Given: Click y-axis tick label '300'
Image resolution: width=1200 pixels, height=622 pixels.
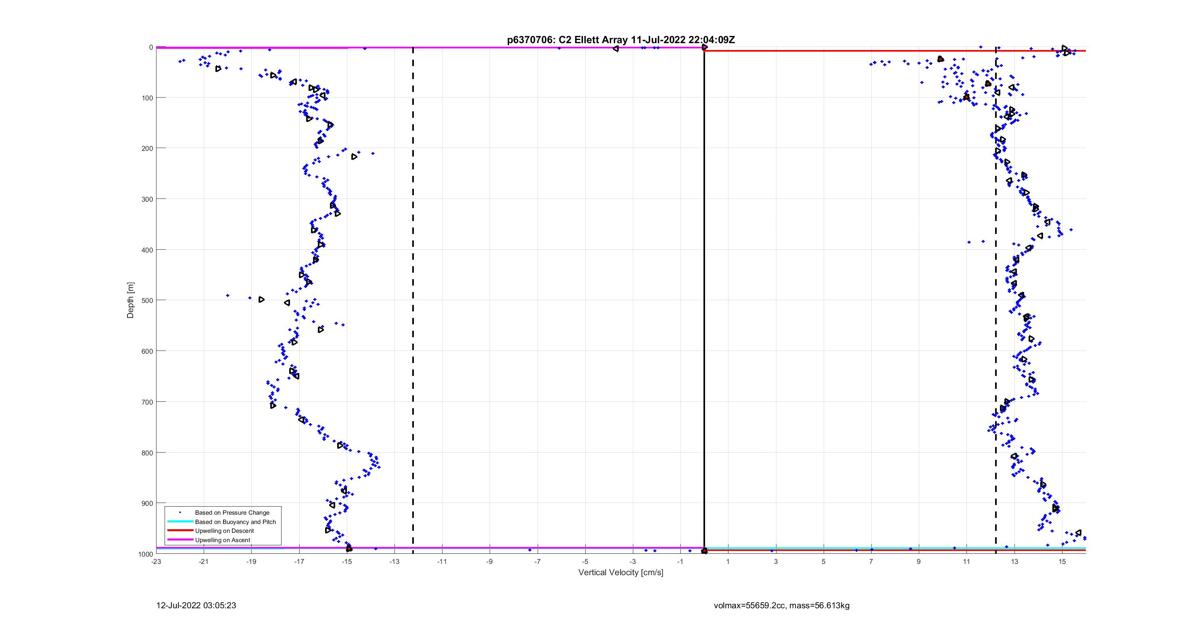Looking at the screenshot, I should click(146, 199).
